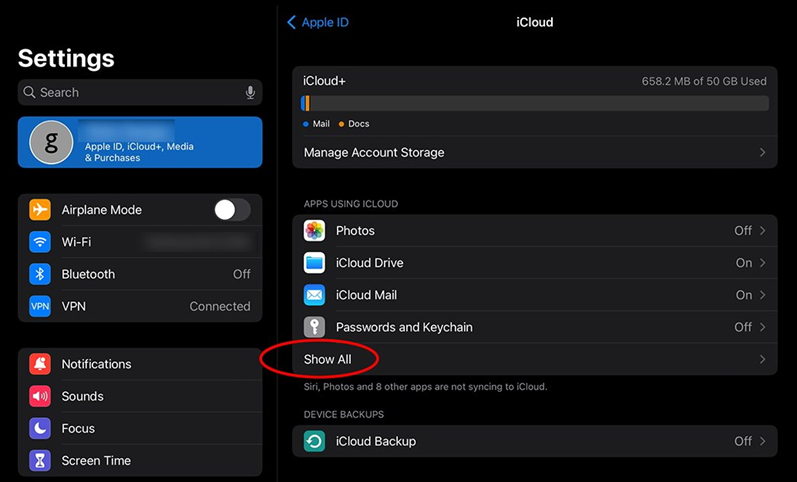Viewport: 797px width, 482px height.
Task: Tap the Settings Search field
Action: tap(140, 92)
